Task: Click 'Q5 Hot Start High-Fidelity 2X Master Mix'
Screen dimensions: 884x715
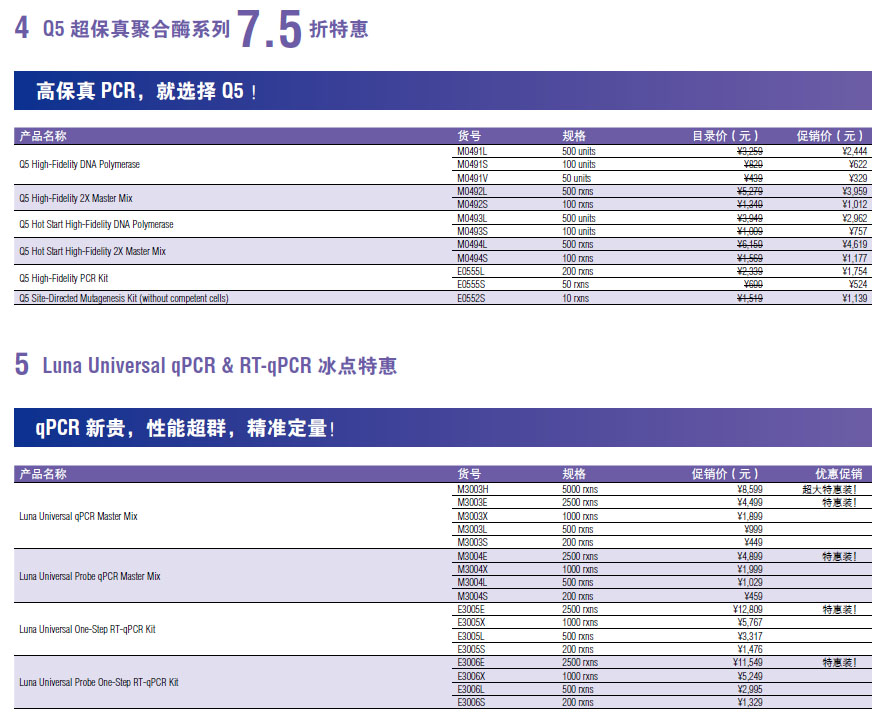Action: (x=92, y=251)
